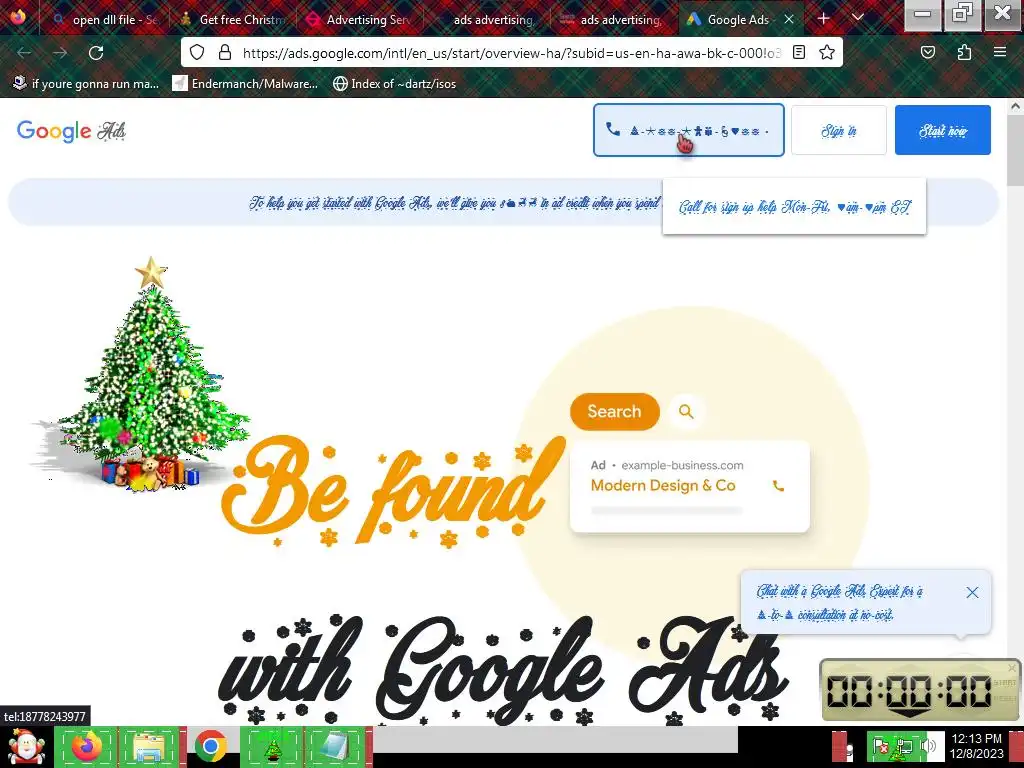Click the magnifier icon beside the Search pill
Screen dimensions: 1024x768
pos(686,411)
